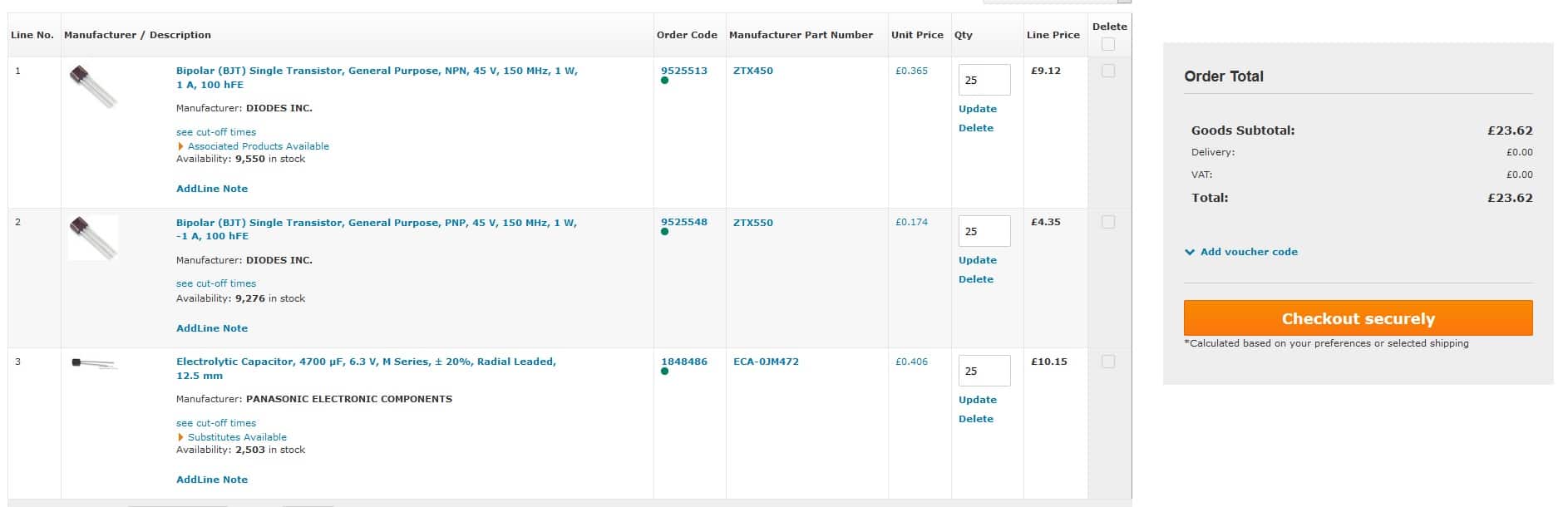This screenshot has height=507, width=1568.
Task: Click AddLine Note for line 2
Action: click(212, 328)
